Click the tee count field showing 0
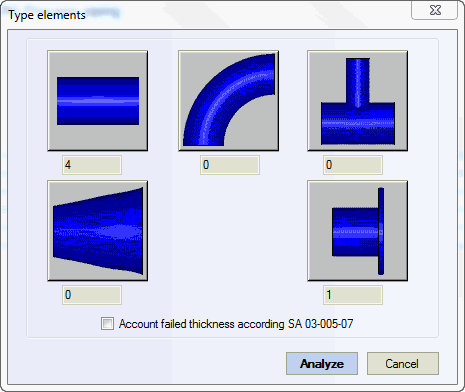Image resolution: width=465 pixels, height=392 pixels. pyautogui.click(x=353, y=165)
